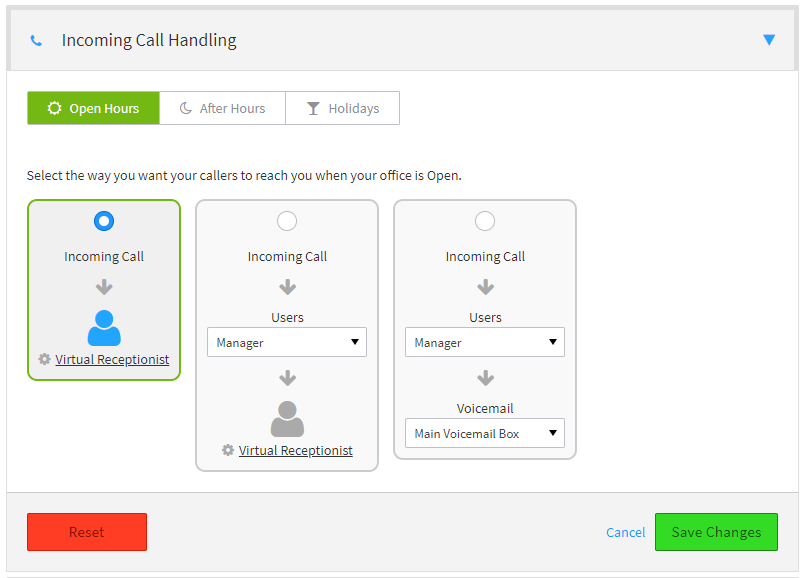The width and height of the screenshot is (805, 578).
Task: Click the Cancel link
Action: click(x=625, y=532)
